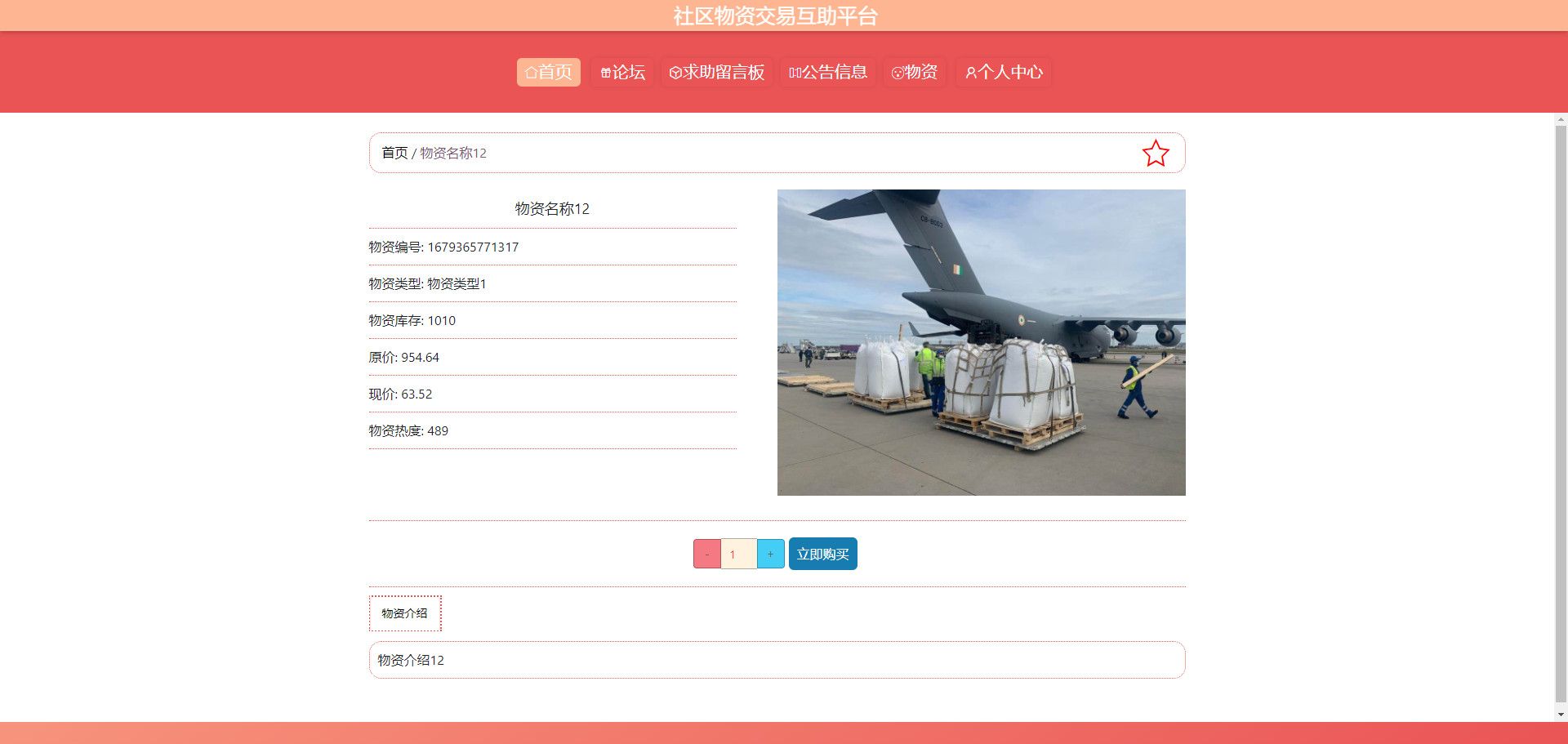Click the 物资名称12 product title
Image resolution: width=1568 pixels, height=744 pixels.
coord(552,209)
